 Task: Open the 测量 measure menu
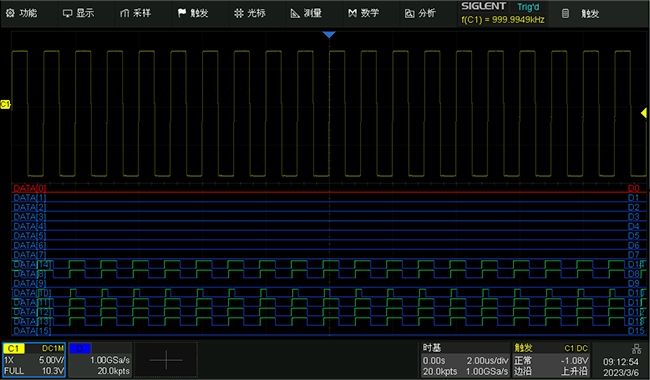(x=306, y=13)
